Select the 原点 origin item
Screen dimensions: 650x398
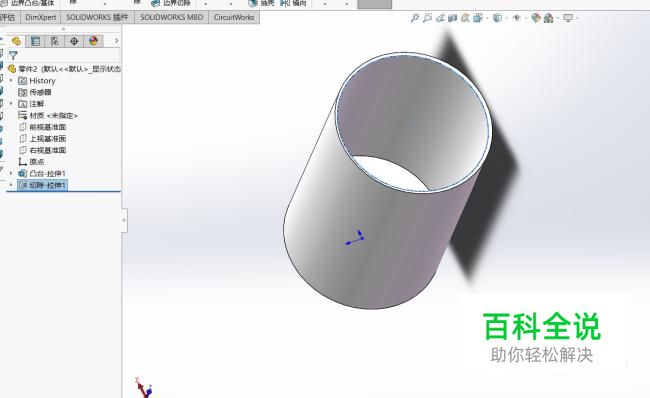tap(31, 162)
